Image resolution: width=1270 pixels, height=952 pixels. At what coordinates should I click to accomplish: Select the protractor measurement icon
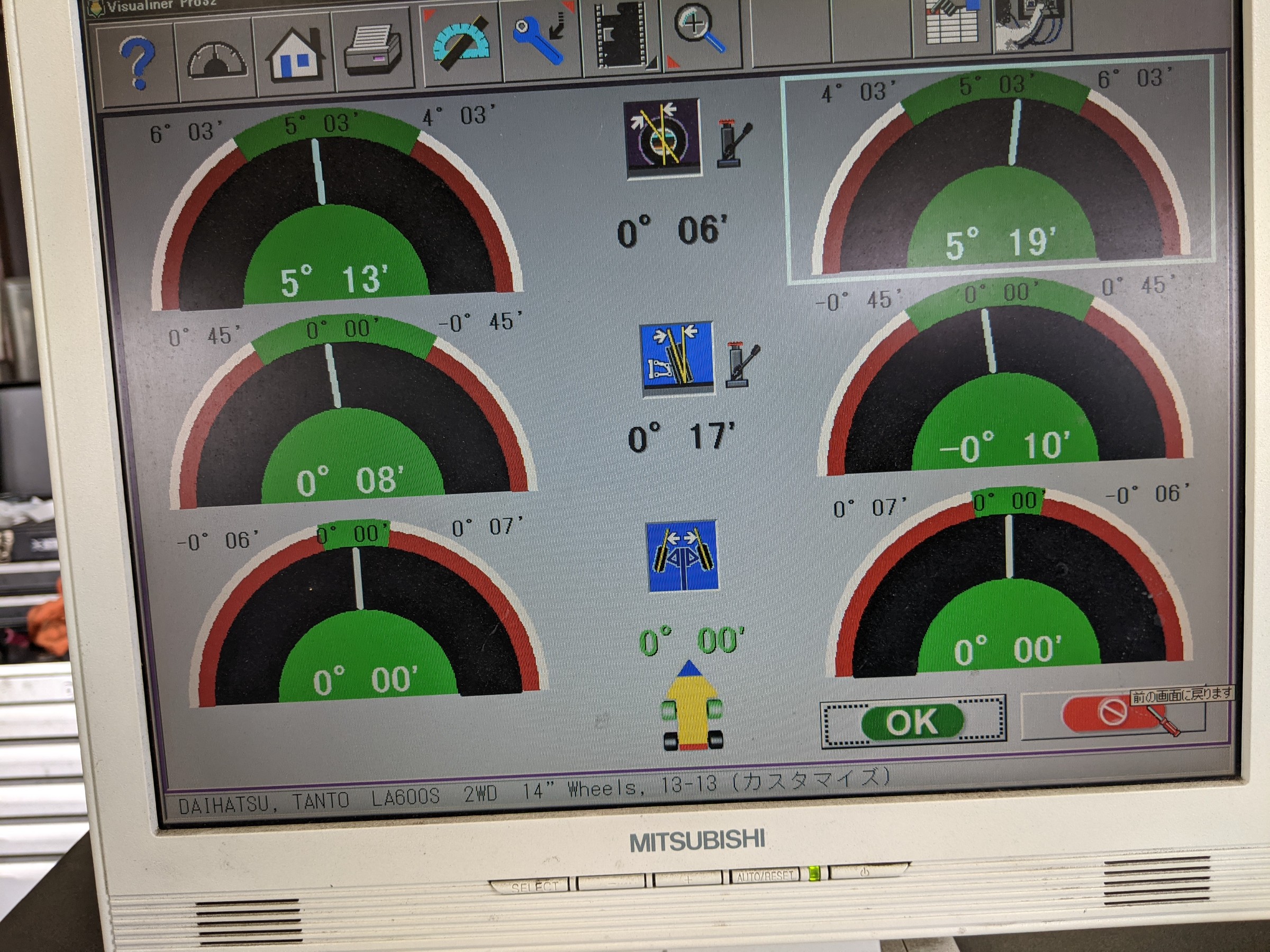click(x=461, y=43)
